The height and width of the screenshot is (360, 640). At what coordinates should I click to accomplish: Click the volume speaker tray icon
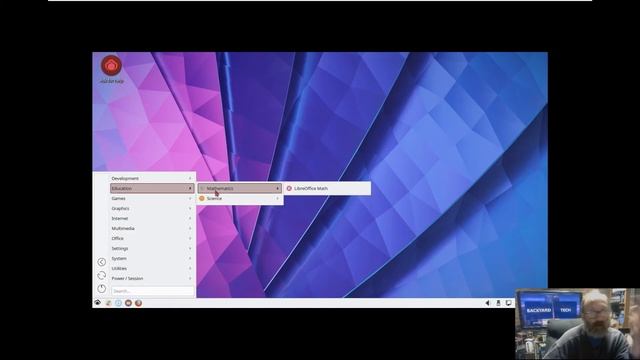coord(487,303)
